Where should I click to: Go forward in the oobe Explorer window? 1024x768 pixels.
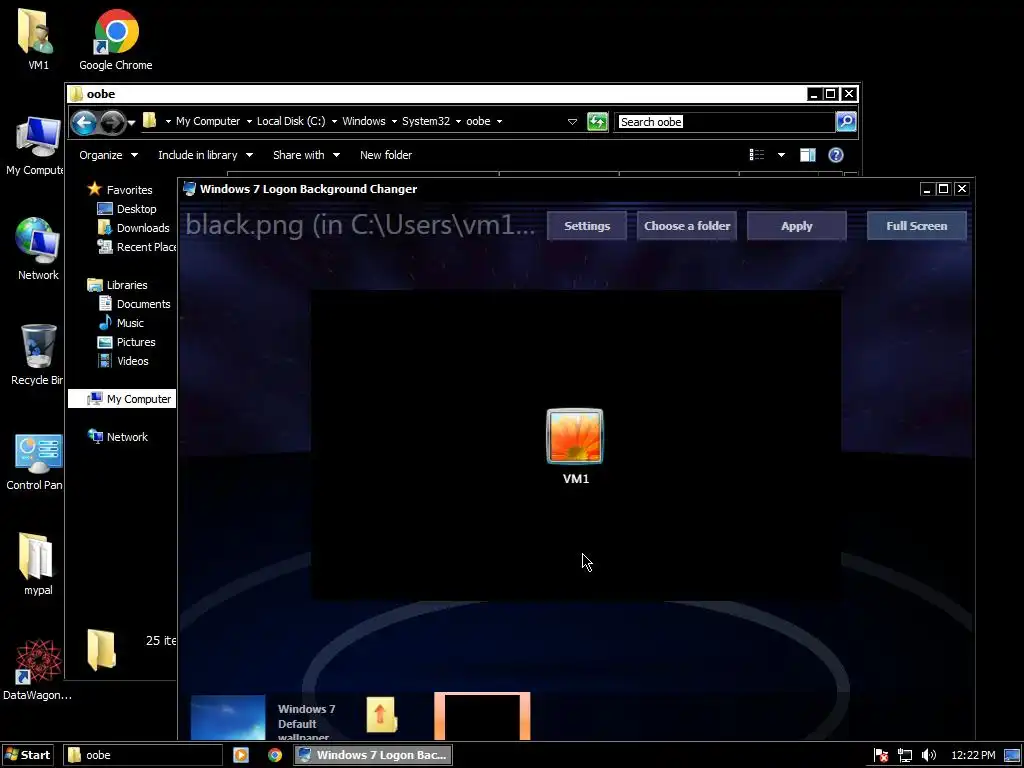[112, 122]
